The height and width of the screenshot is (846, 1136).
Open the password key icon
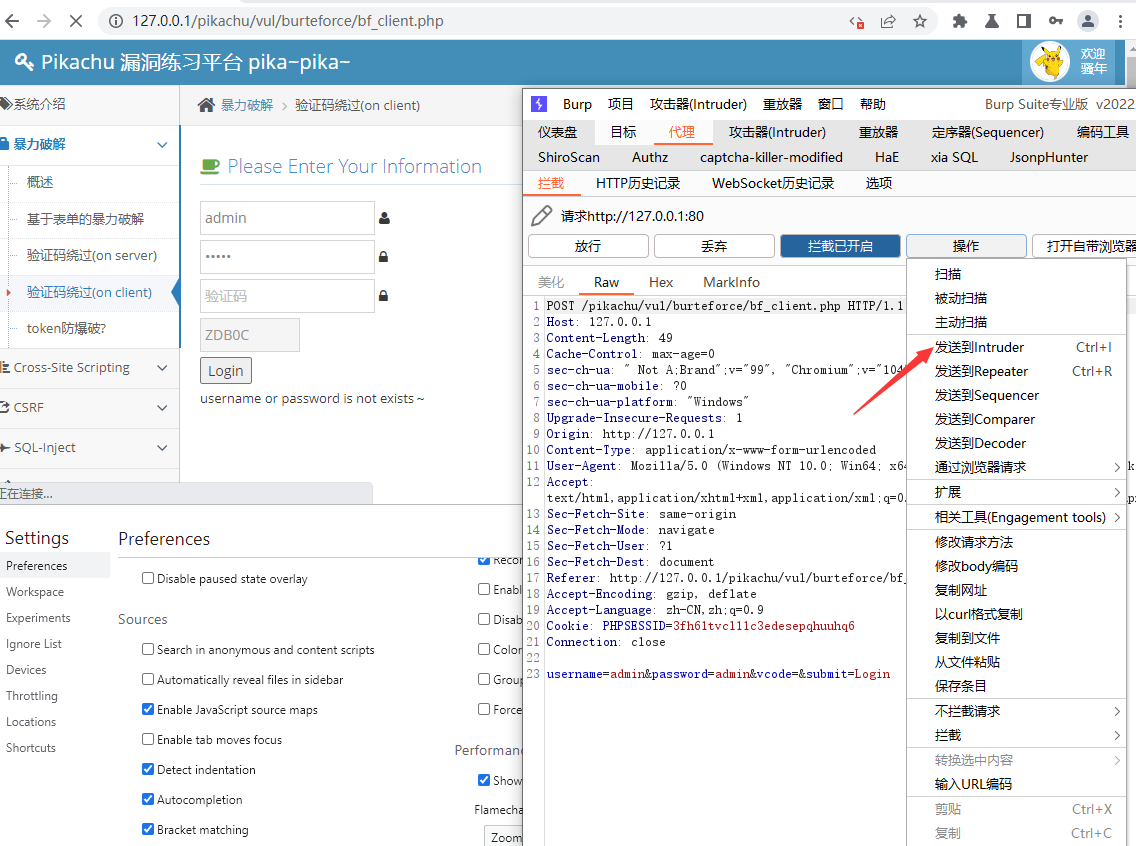tap(1056, 22)
